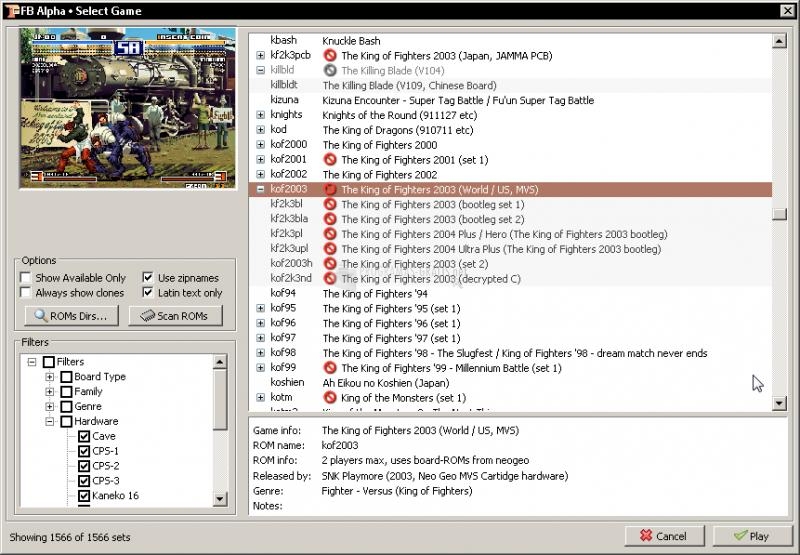The height and width of the screenshot is (555, 800).
Task: Tick the Board Type filter checkbox
Action: (x=66, y=376)
